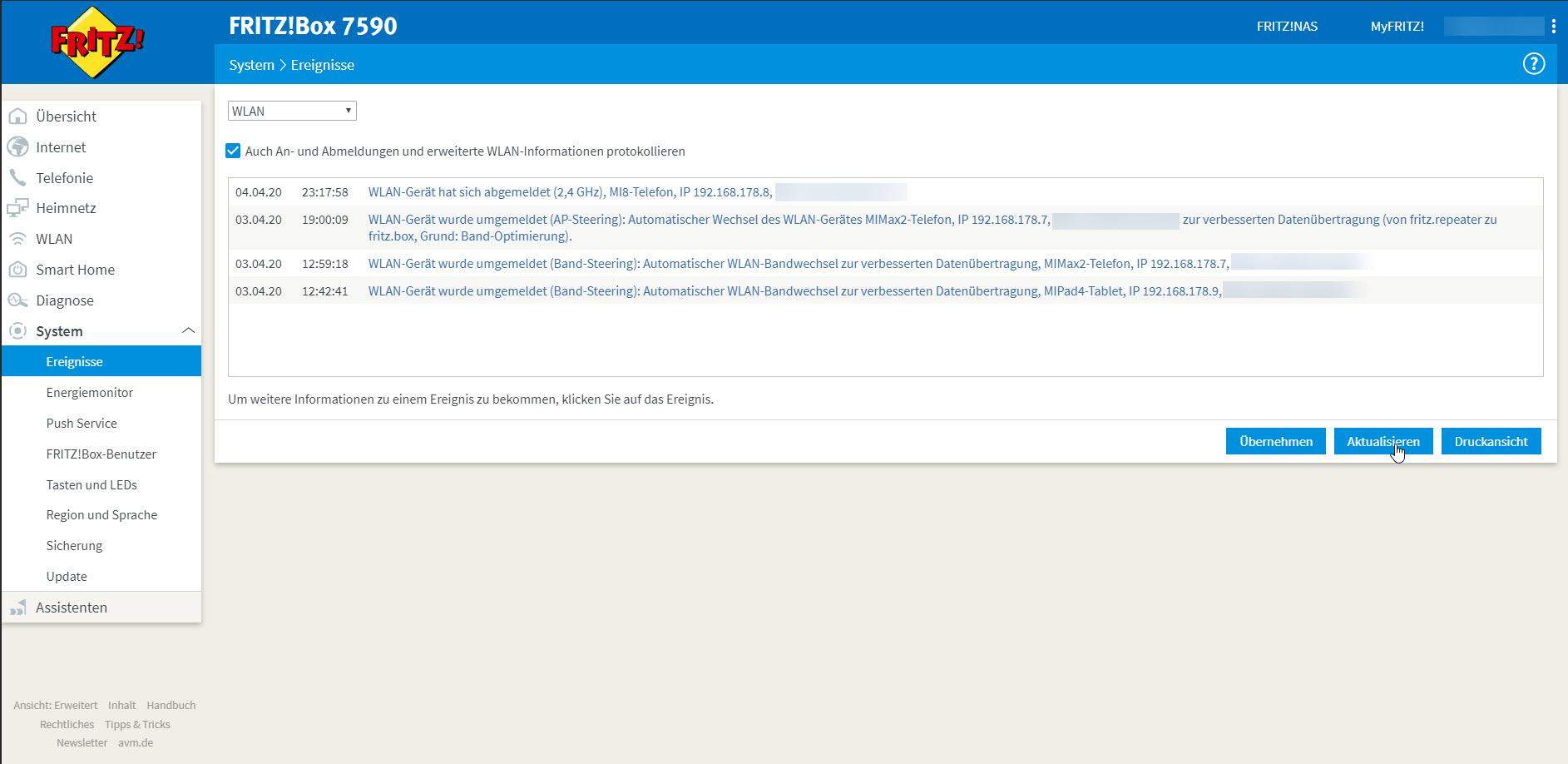Click the Übernehmen button
The width and height of the screenshot is (1568, 764).
pyautogui.click(x=1275, y=441)
